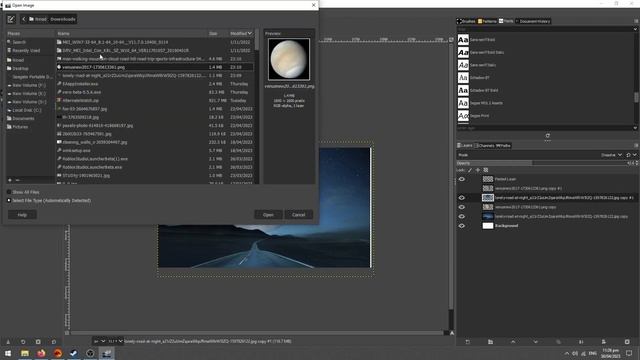
Task: Toggle the lock pixels brush icon
Action: tap(470, 170)
